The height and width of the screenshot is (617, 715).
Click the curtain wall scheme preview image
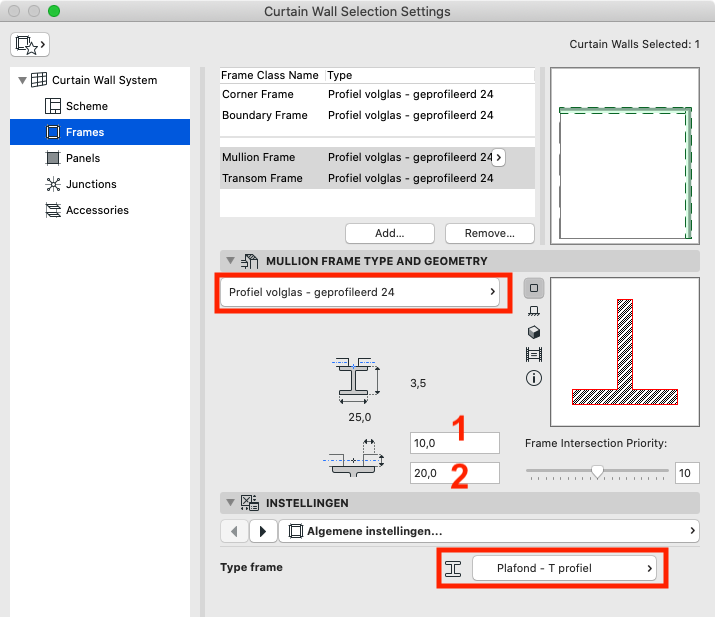coord(625,156)
